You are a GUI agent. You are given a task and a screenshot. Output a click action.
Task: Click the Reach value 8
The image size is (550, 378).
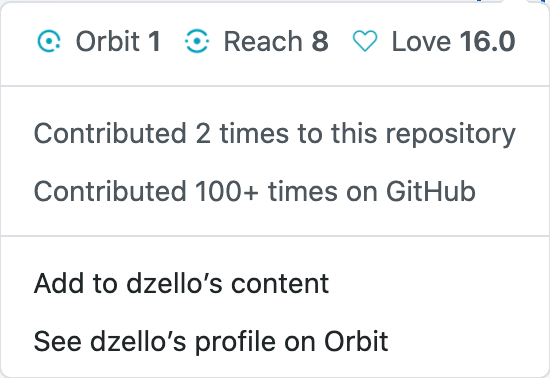320,41
